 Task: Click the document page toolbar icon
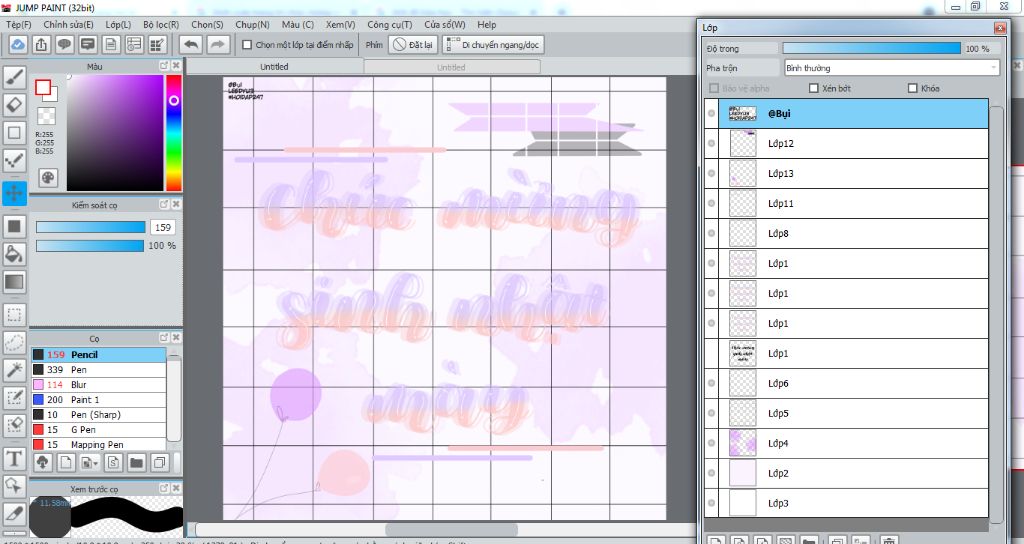111,44
